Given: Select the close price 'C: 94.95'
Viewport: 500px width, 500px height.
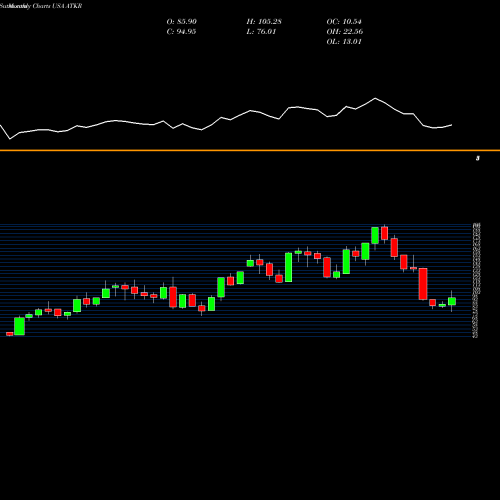Looking at the screenshot, I should (x=181, y=32).
